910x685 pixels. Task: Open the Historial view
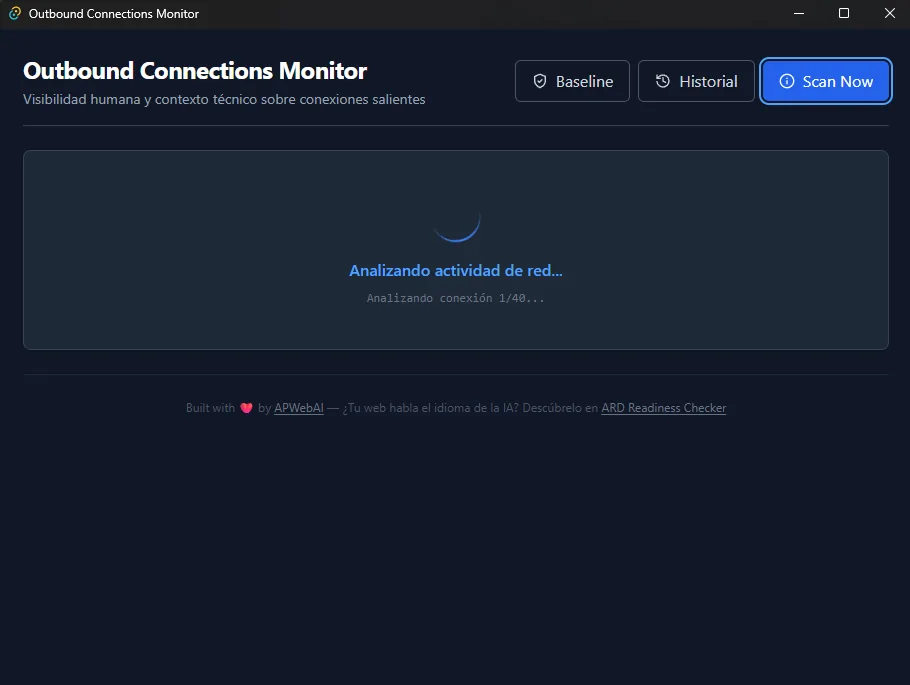point(696,81)
